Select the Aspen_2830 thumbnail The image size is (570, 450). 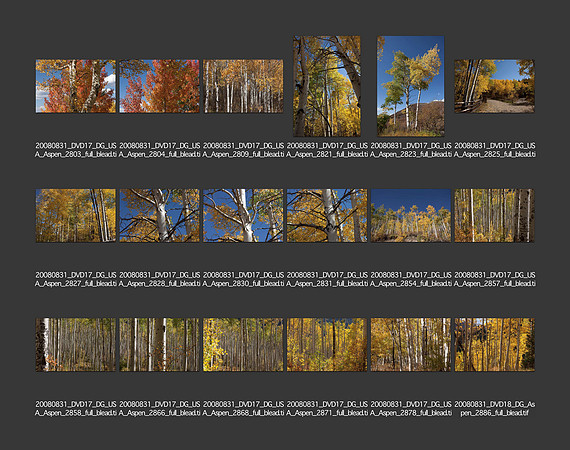tap(243, 215)
